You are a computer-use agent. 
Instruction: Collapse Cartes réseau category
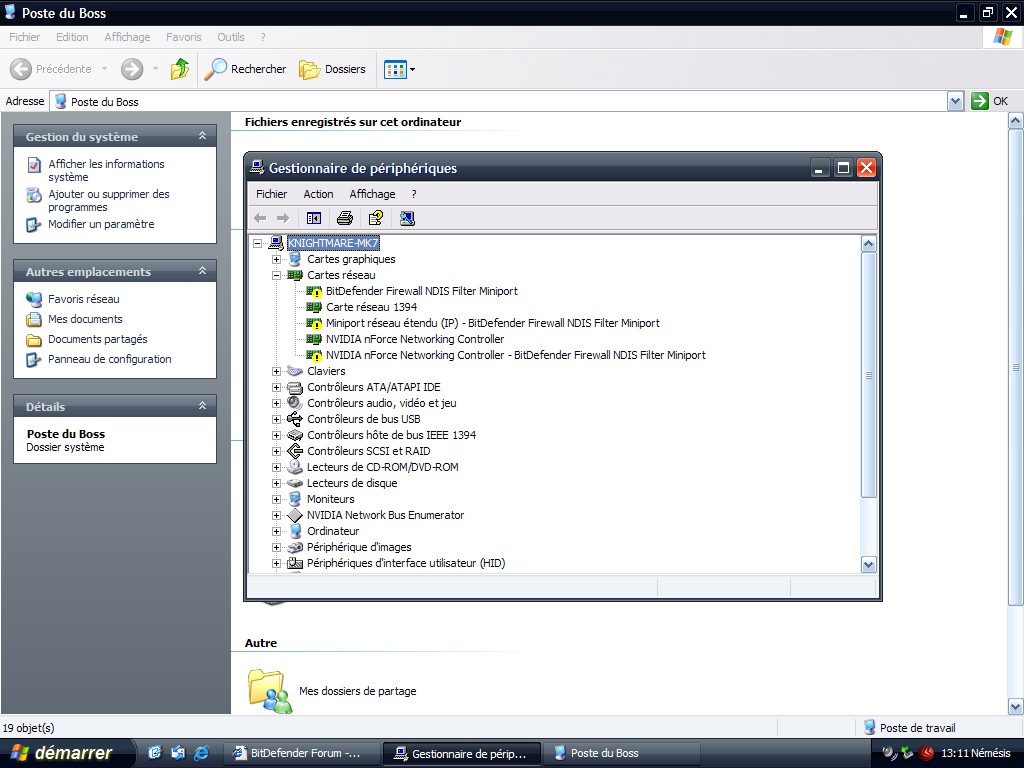(x=276, y=275)
